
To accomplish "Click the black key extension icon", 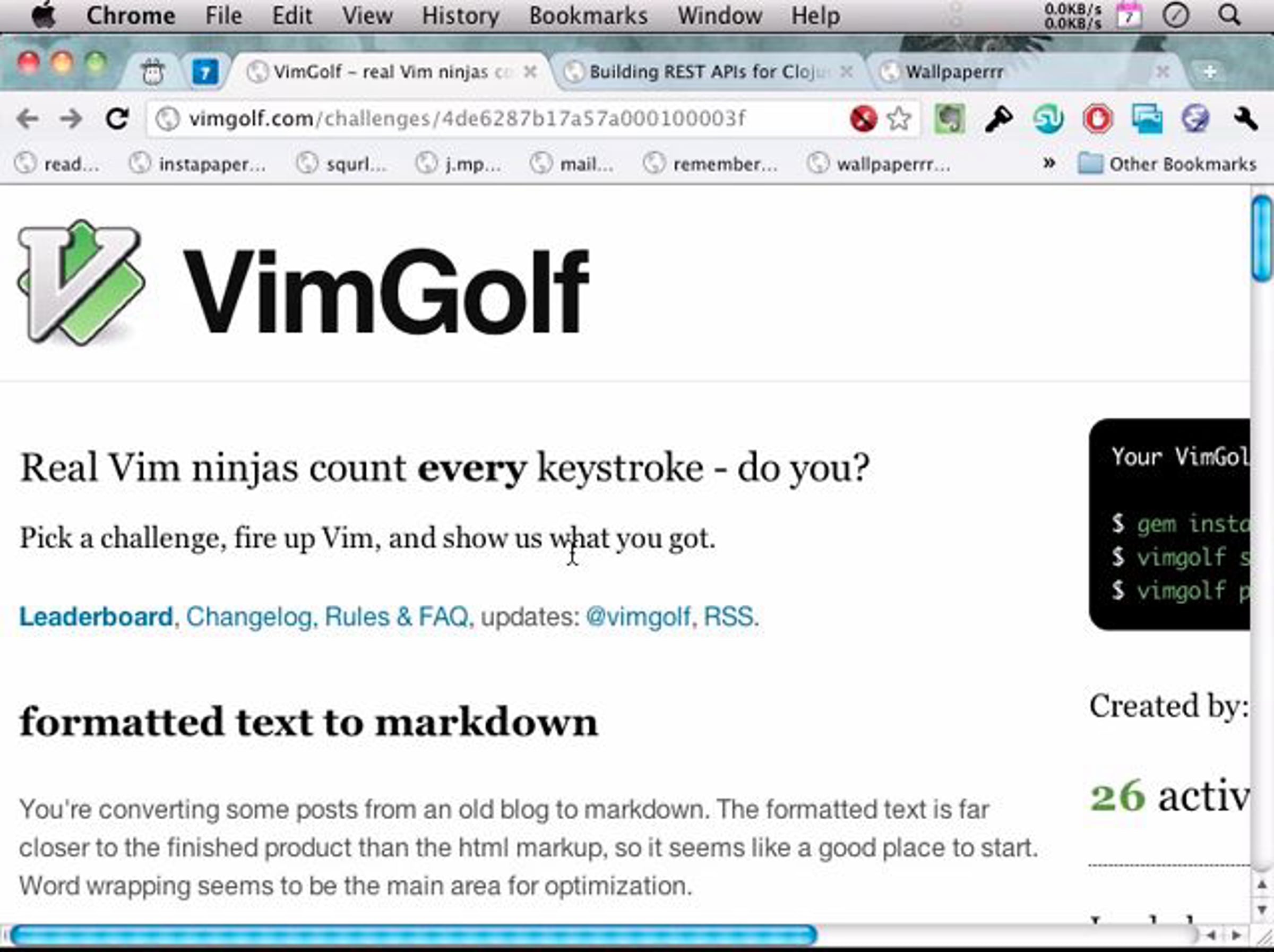I will [x=998, y=119].
